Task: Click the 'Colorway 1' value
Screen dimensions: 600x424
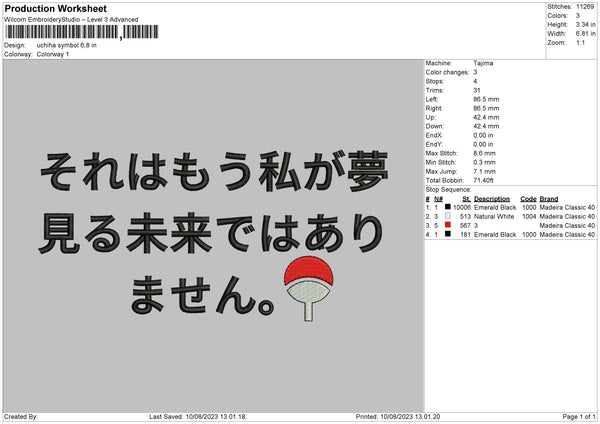Action: tap(53, 54)
